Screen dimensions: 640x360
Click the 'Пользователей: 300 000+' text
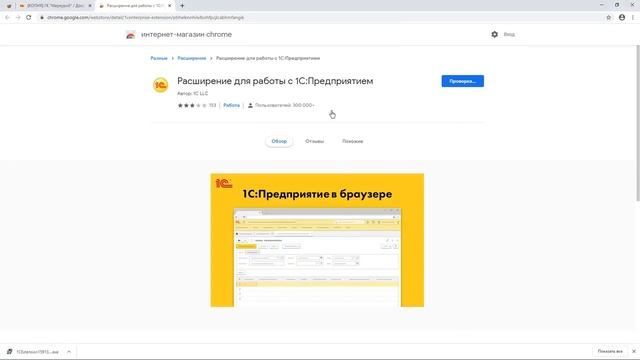pos(285,105)
